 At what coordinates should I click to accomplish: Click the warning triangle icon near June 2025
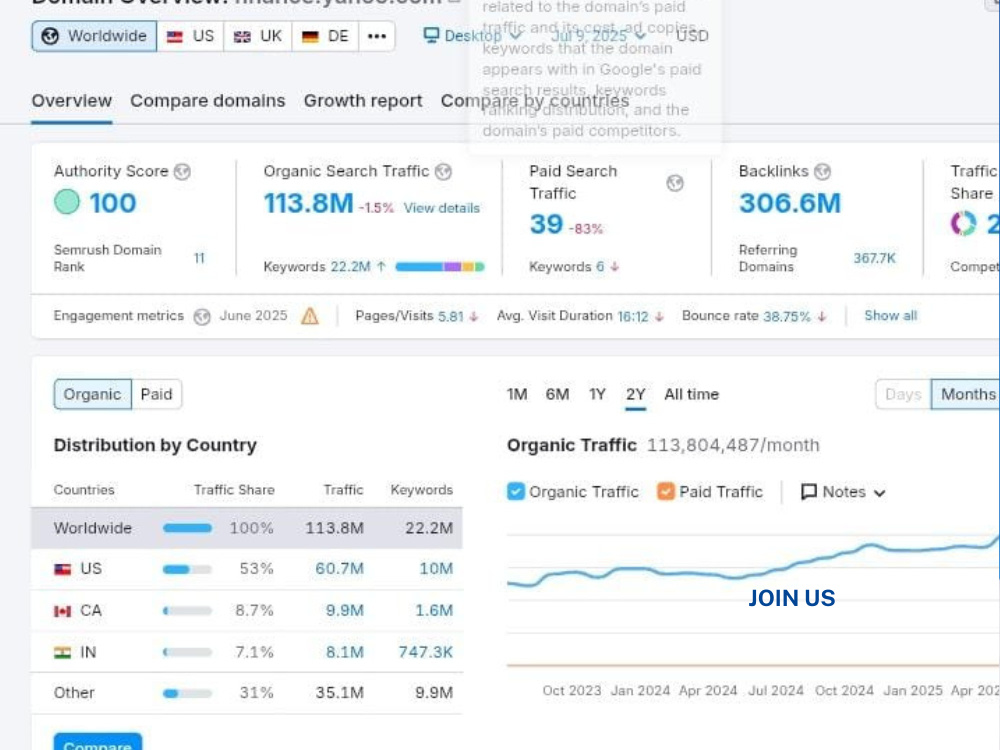[x=310, y=316]
